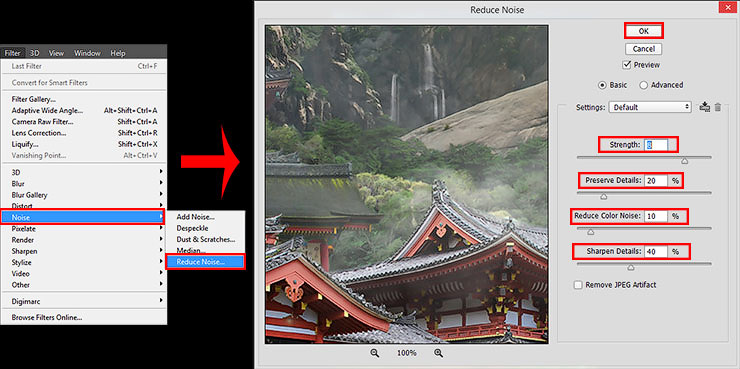Expand the 3D filter submenu
Image resolution: width=740 pixels, height=369 pixels.
(x=84, y=172)
